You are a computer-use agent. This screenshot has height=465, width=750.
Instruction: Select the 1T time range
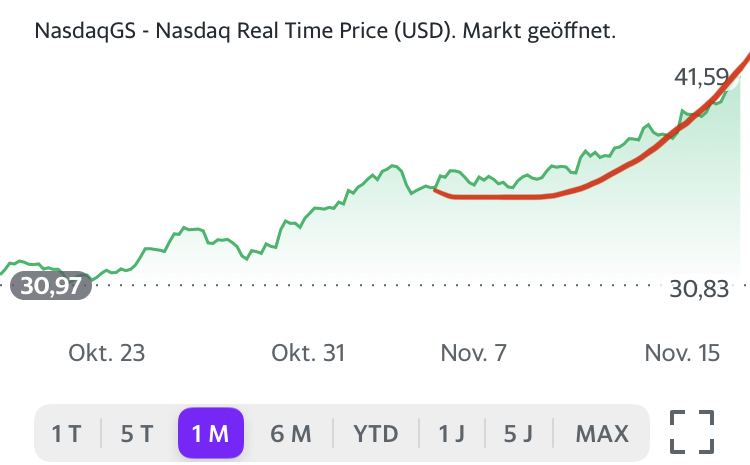67,434
